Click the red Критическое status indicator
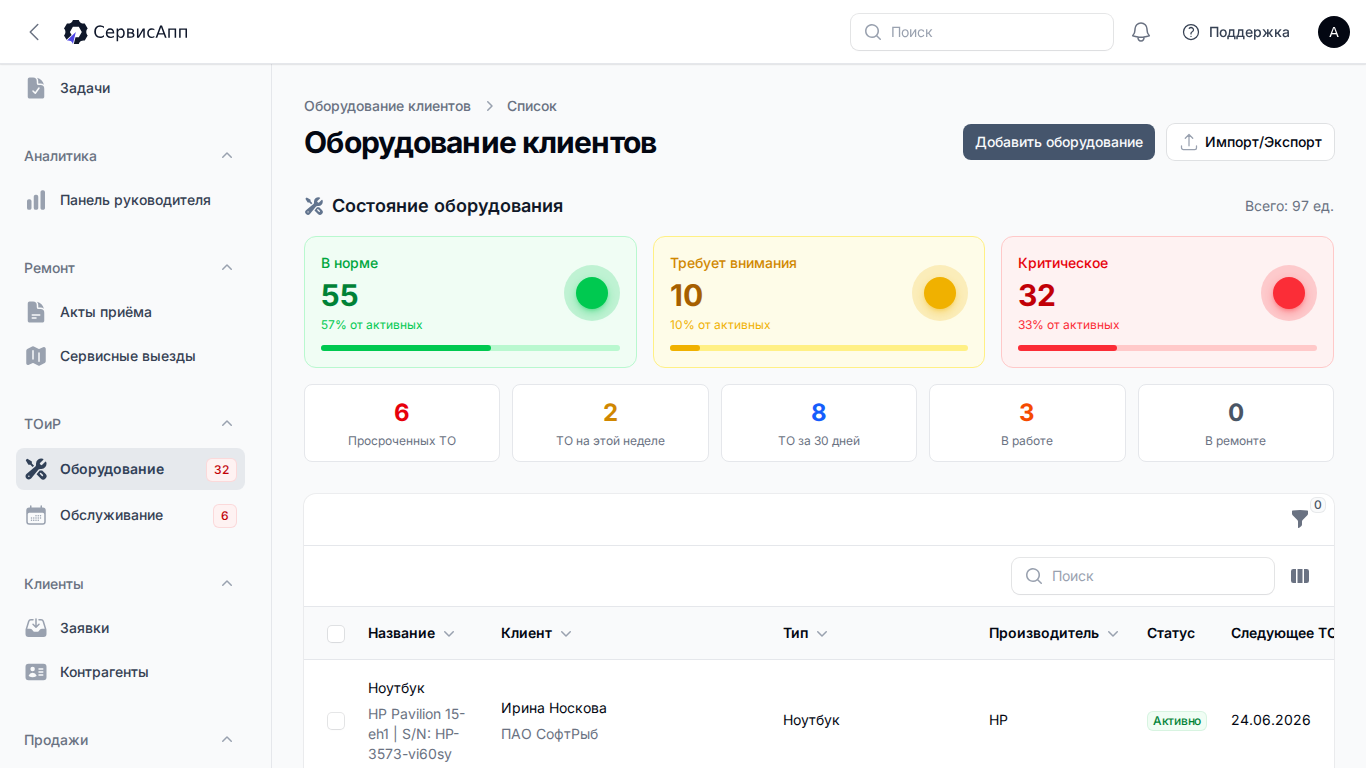The image size is (1366, 768). tap(1289, 293)
